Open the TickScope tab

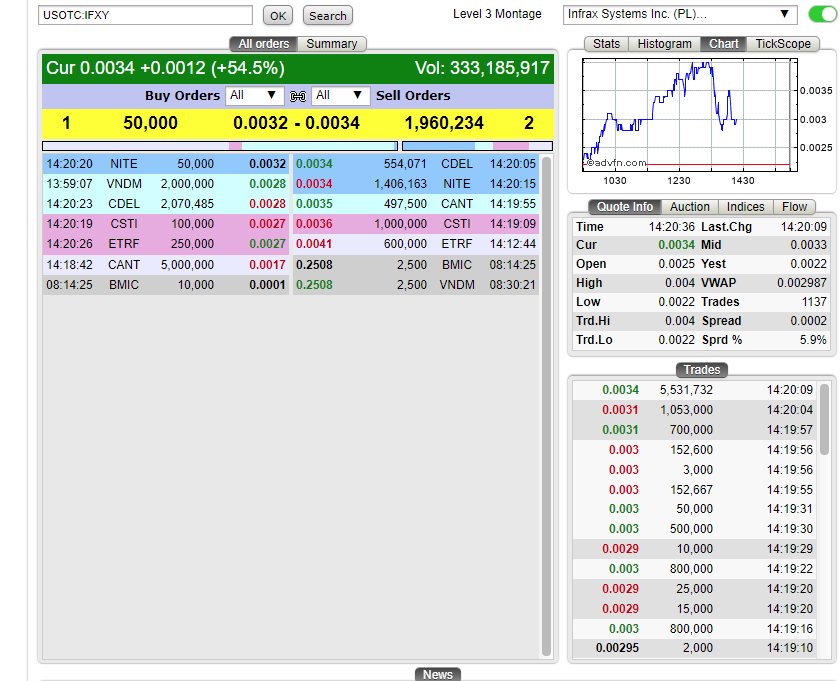[x=783, y=44]
